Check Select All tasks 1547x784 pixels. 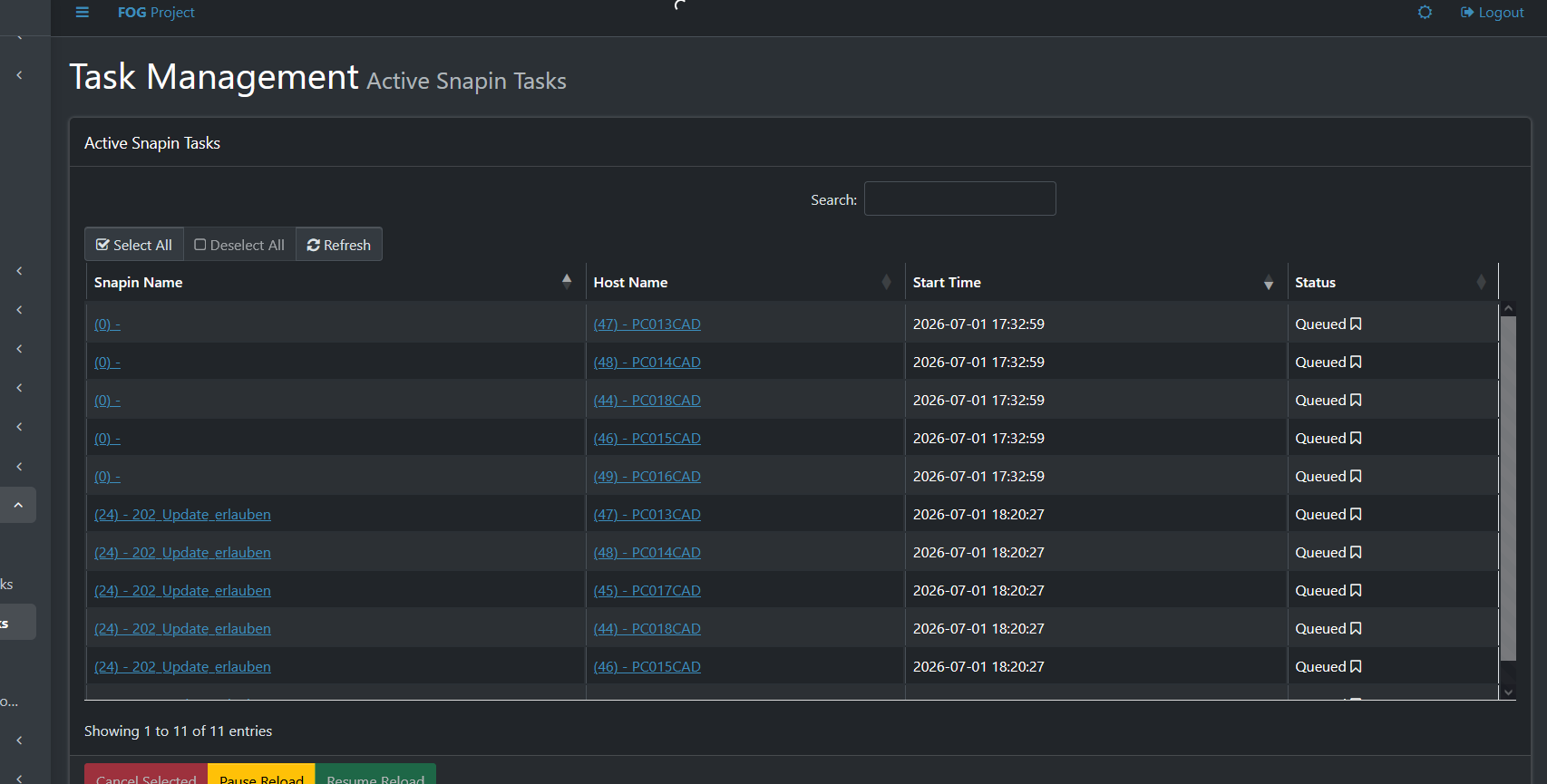[134, 245]
